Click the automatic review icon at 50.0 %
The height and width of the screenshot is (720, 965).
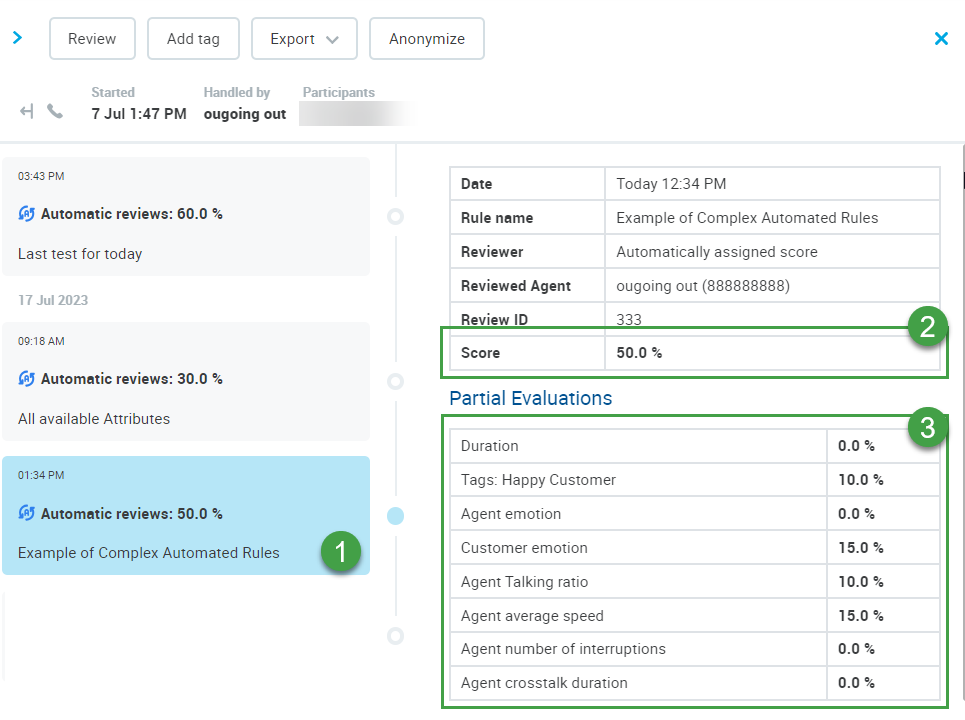coord(27,514)
